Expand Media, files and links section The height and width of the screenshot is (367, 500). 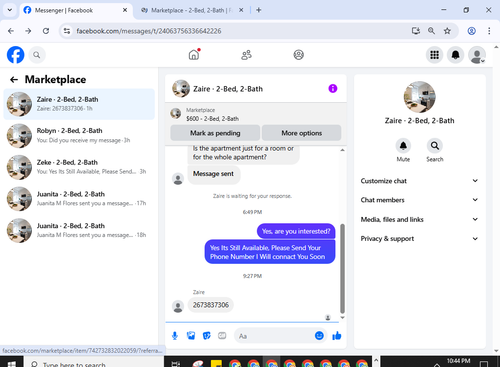pos(419,219)
